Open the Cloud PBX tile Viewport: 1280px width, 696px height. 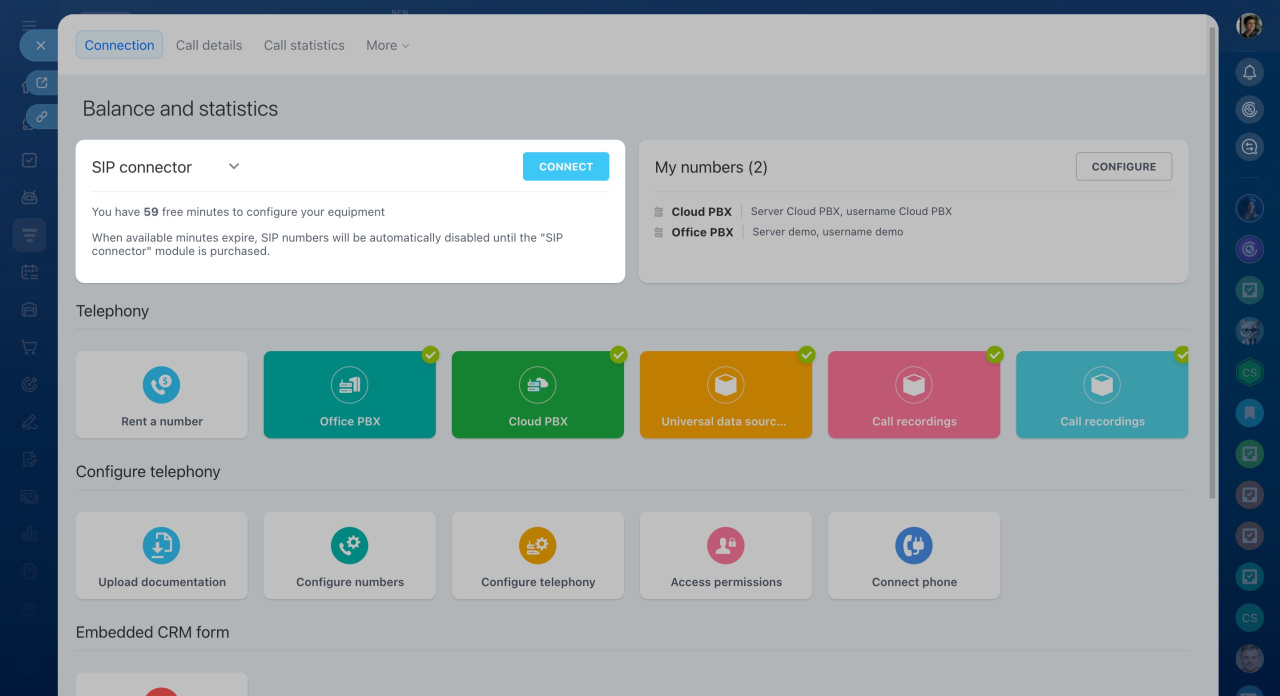pyautogui.click(x=537, y=394)
